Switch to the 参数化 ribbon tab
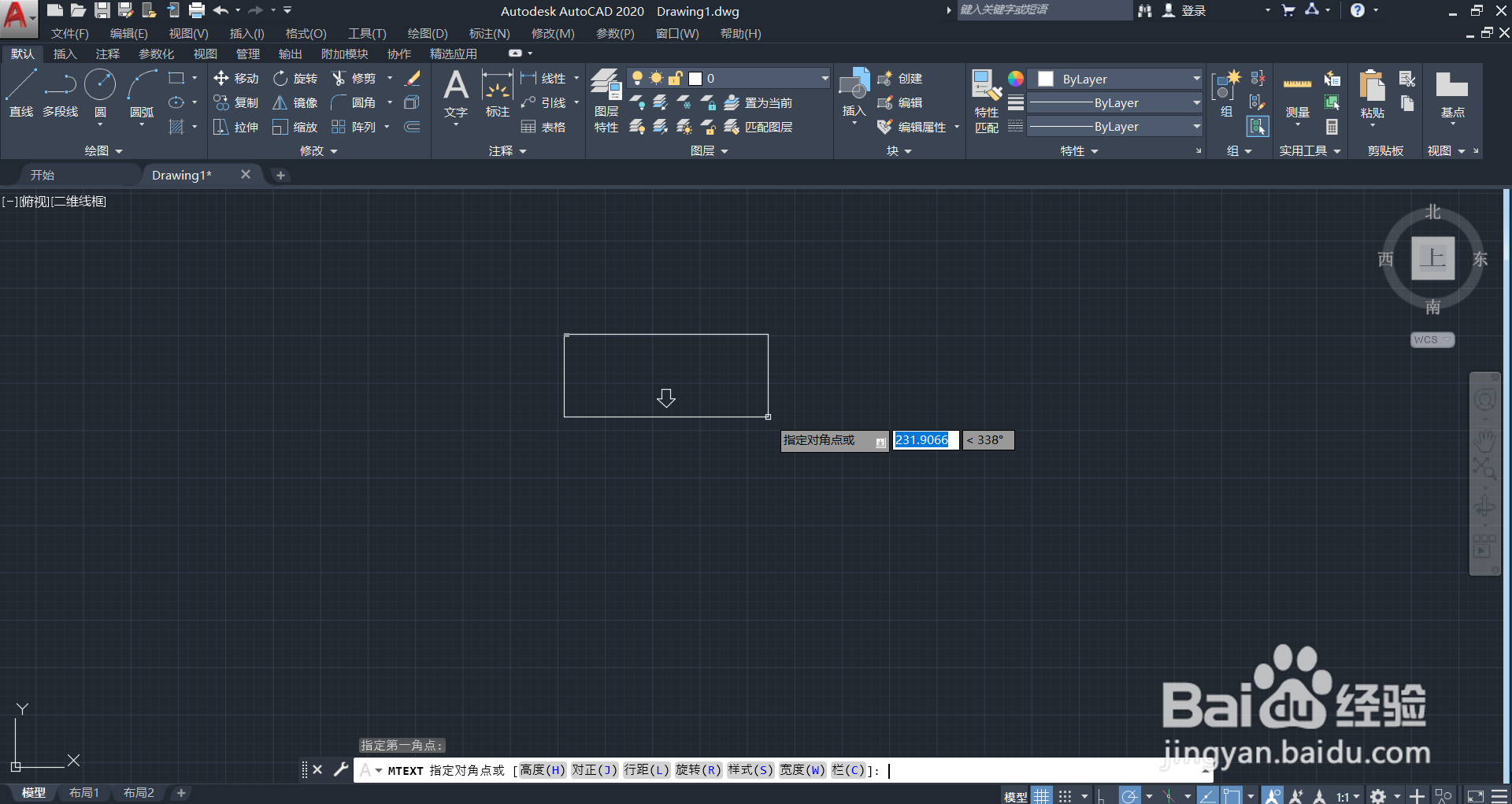The height and width of the screenshot is (804, 1512). click(x=156, y=54)
